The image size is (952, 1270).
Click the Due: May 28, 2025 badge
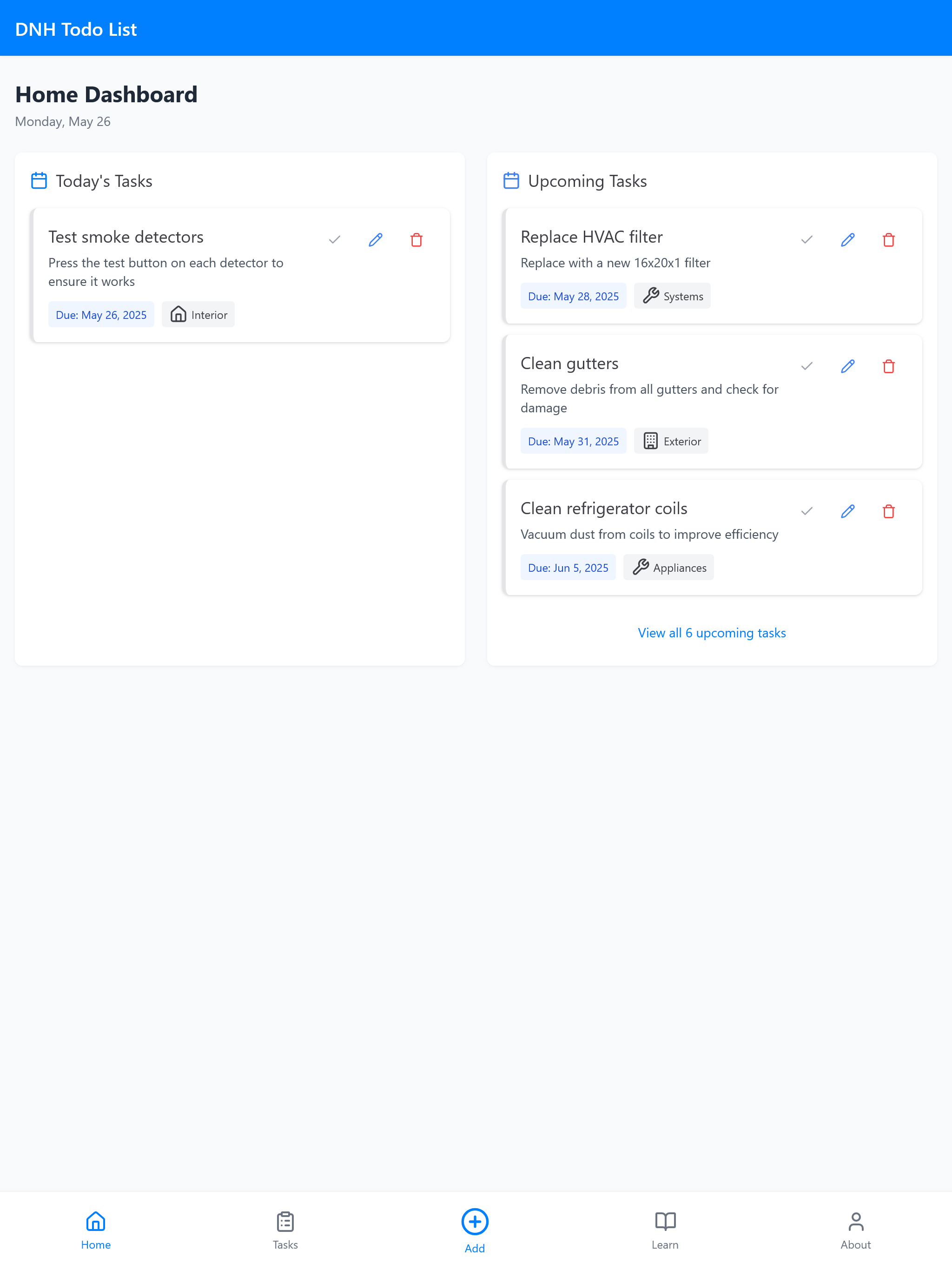573,296
